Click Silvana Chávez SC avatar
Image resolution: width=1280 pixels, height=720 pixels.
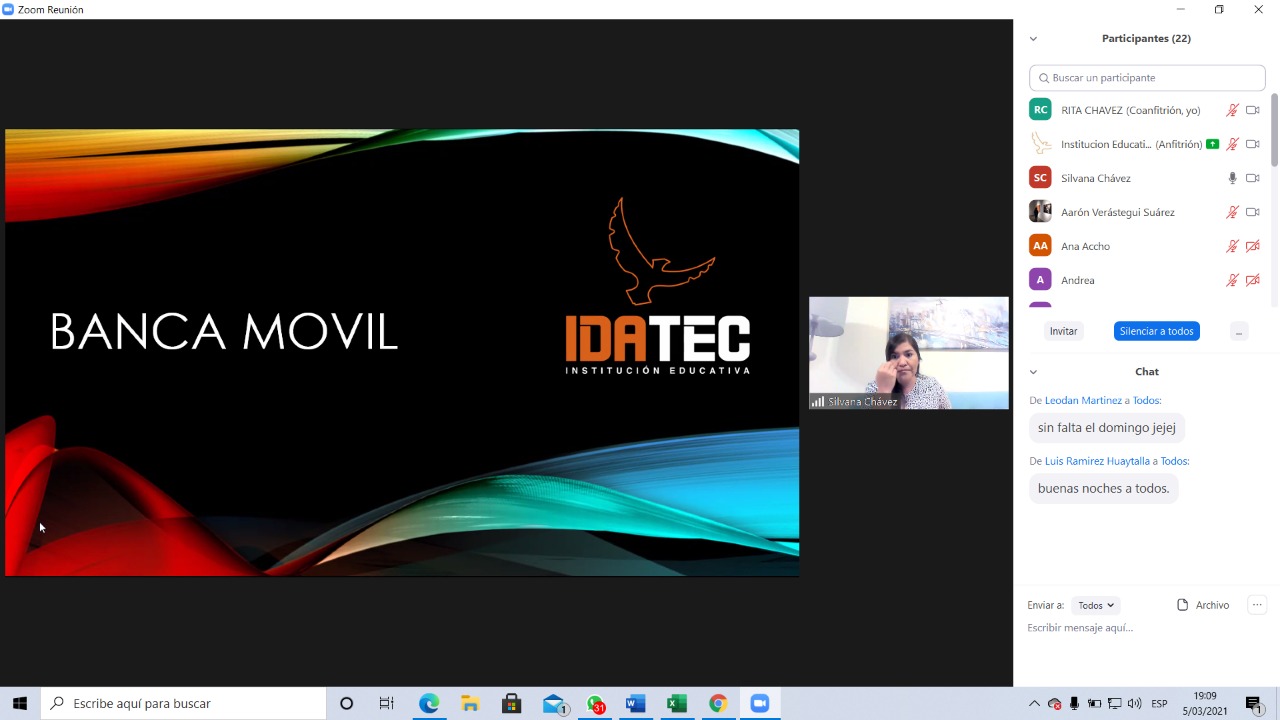coord(1040,178)
